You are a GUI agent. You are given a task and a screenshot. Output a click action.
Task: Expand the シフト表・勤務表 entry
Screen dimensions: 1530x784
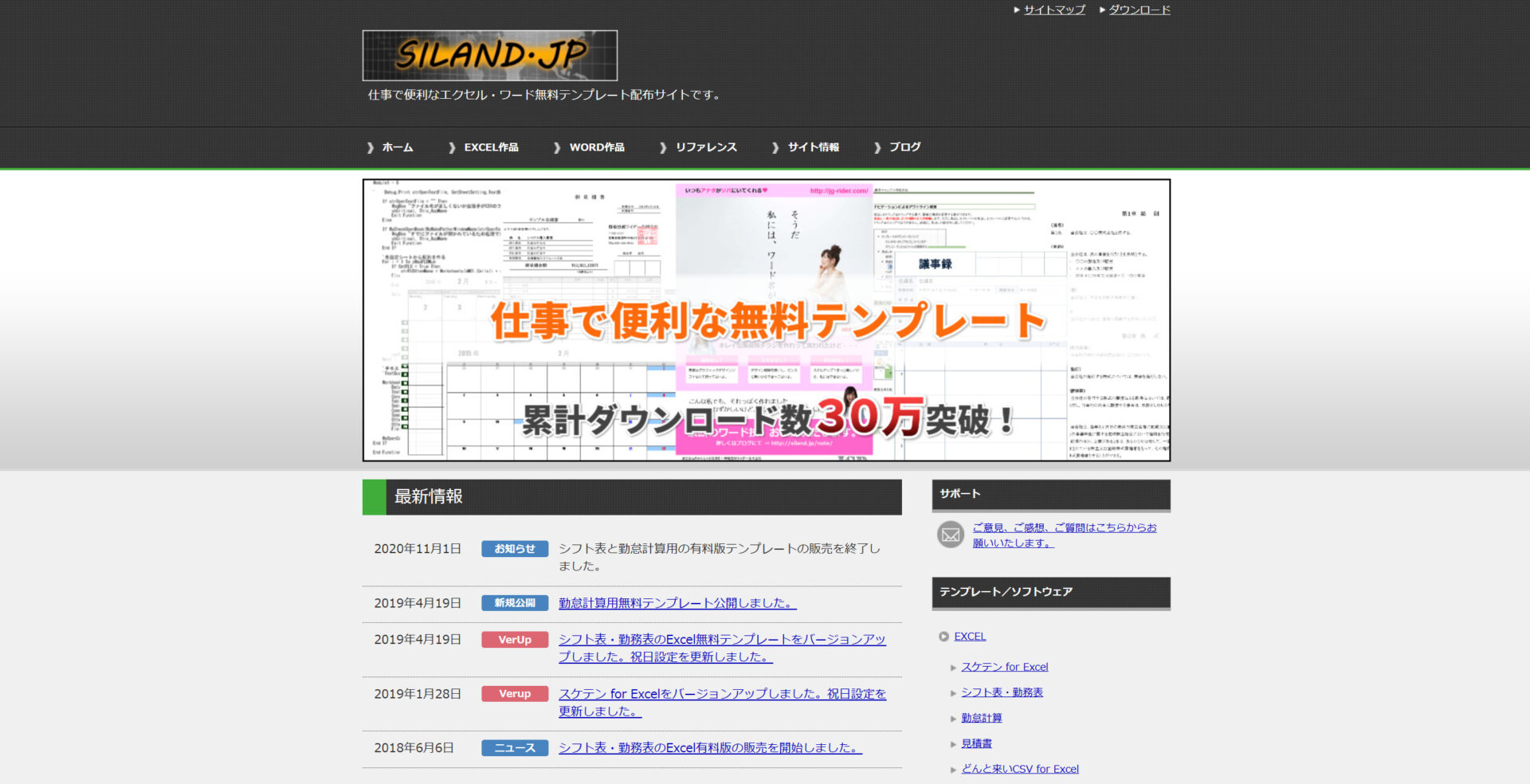pos(1002,692)
